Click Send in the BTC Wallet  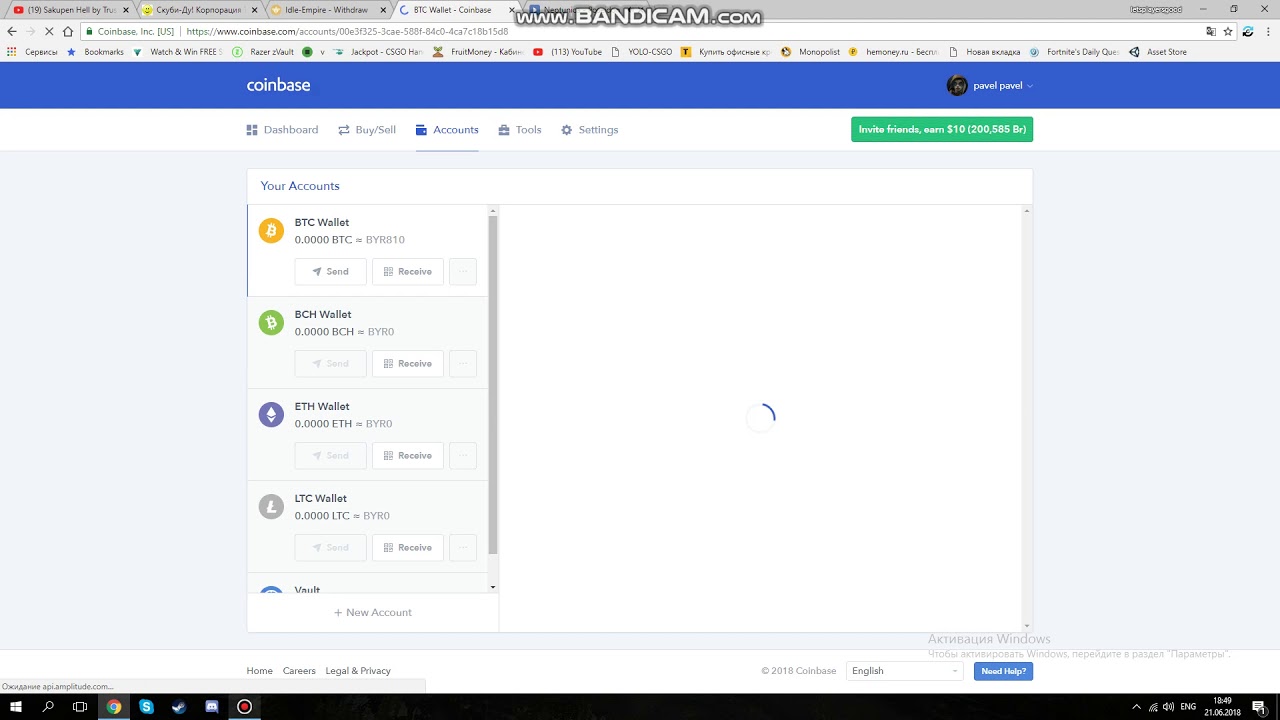[330, 272]
